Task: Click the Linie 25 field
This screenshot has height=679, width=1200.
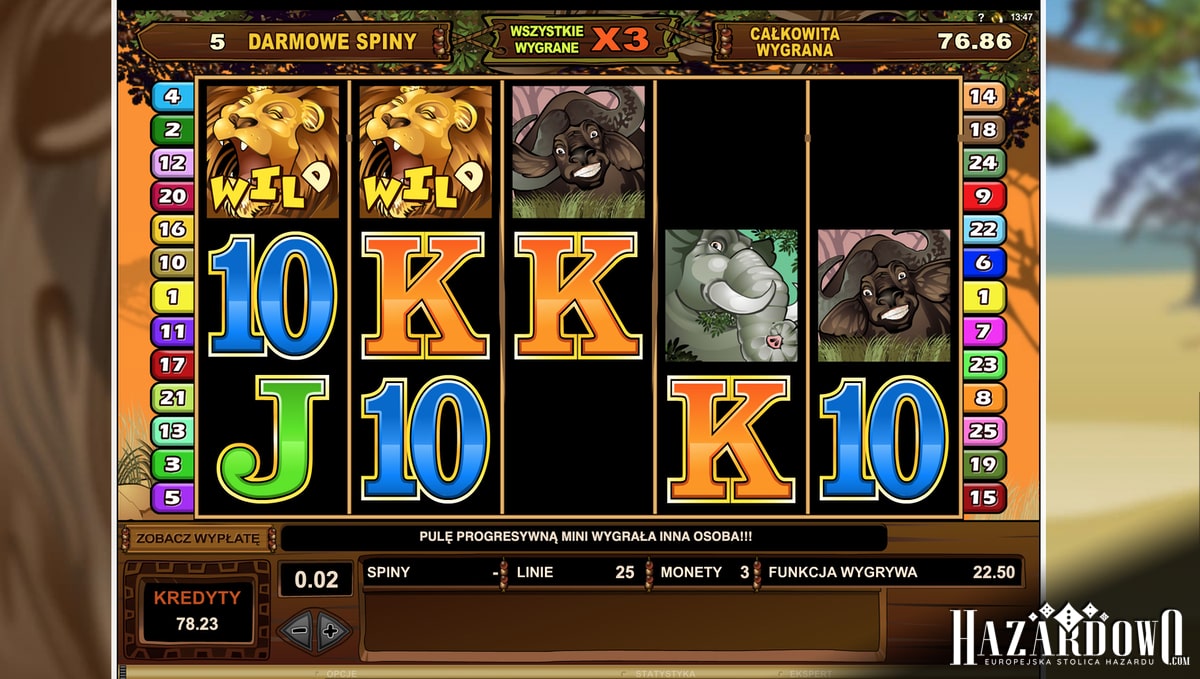Action: point(575,572)
